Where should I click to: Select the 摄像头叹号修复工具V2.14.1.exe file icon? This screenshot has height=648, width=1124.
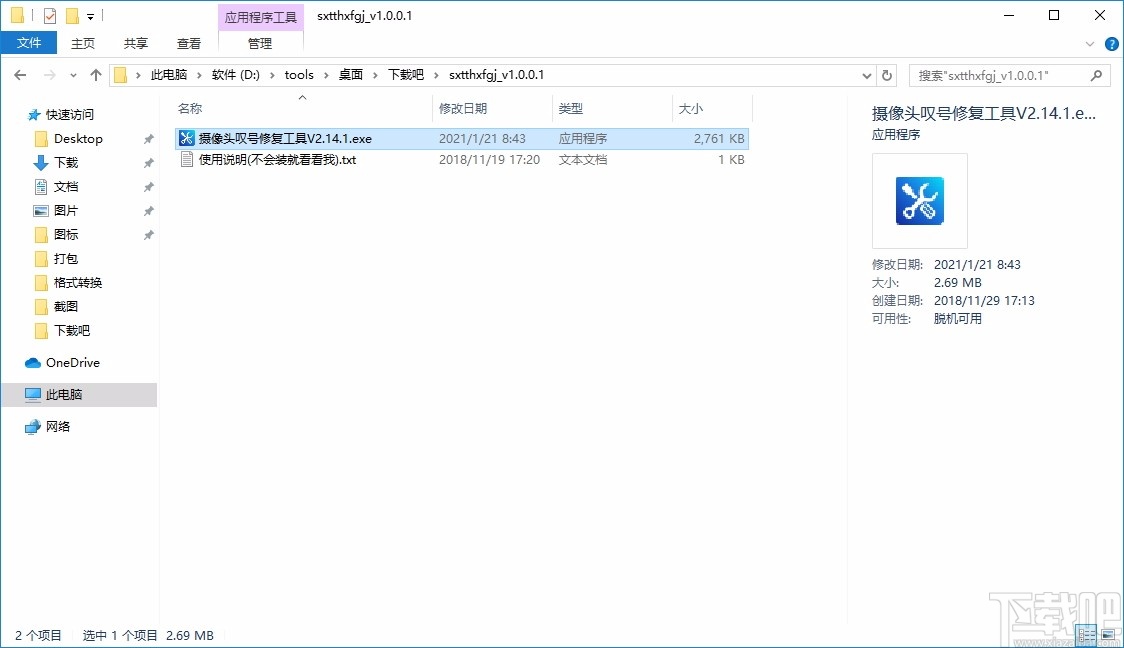(186, 138)
